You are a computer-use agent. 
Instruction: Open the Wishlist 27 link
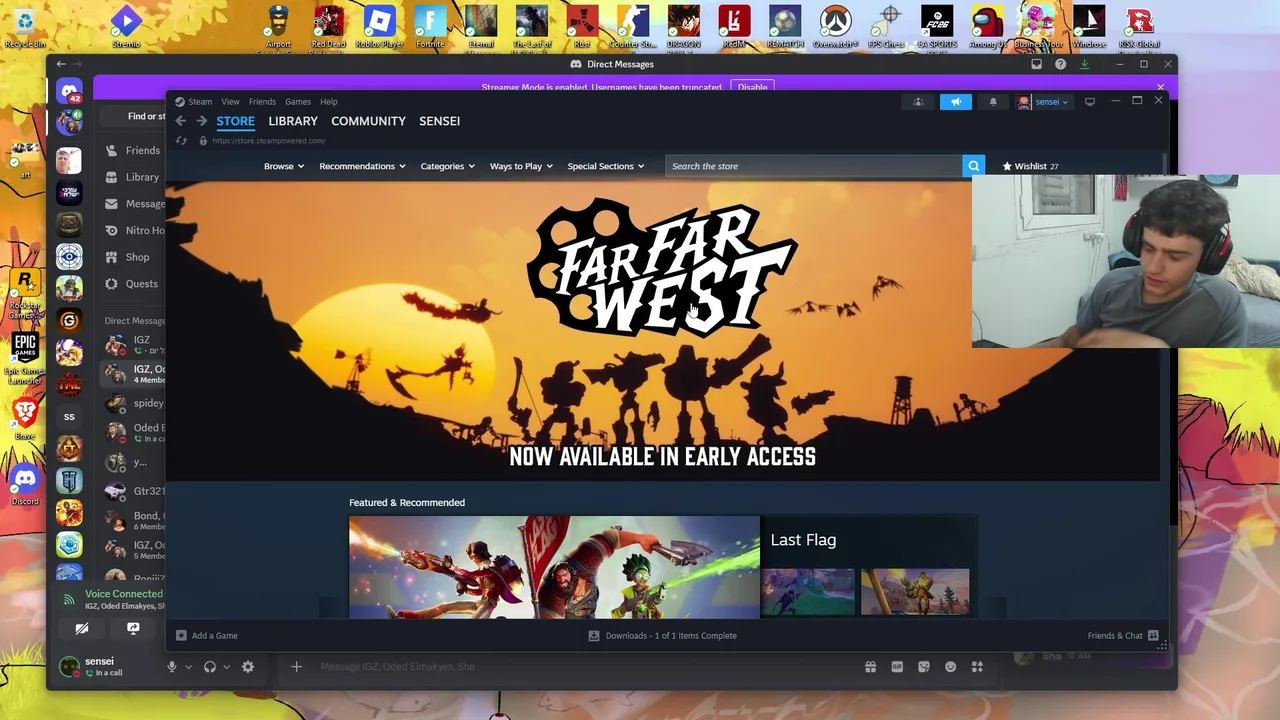click(x=1030, y=166)
